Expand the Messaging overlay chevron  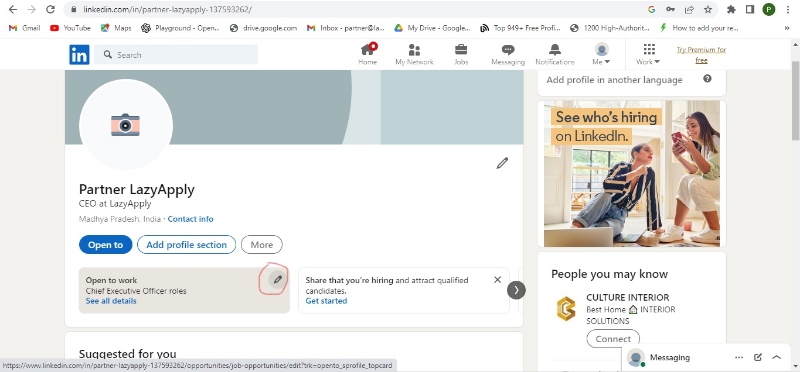(777, 357)
